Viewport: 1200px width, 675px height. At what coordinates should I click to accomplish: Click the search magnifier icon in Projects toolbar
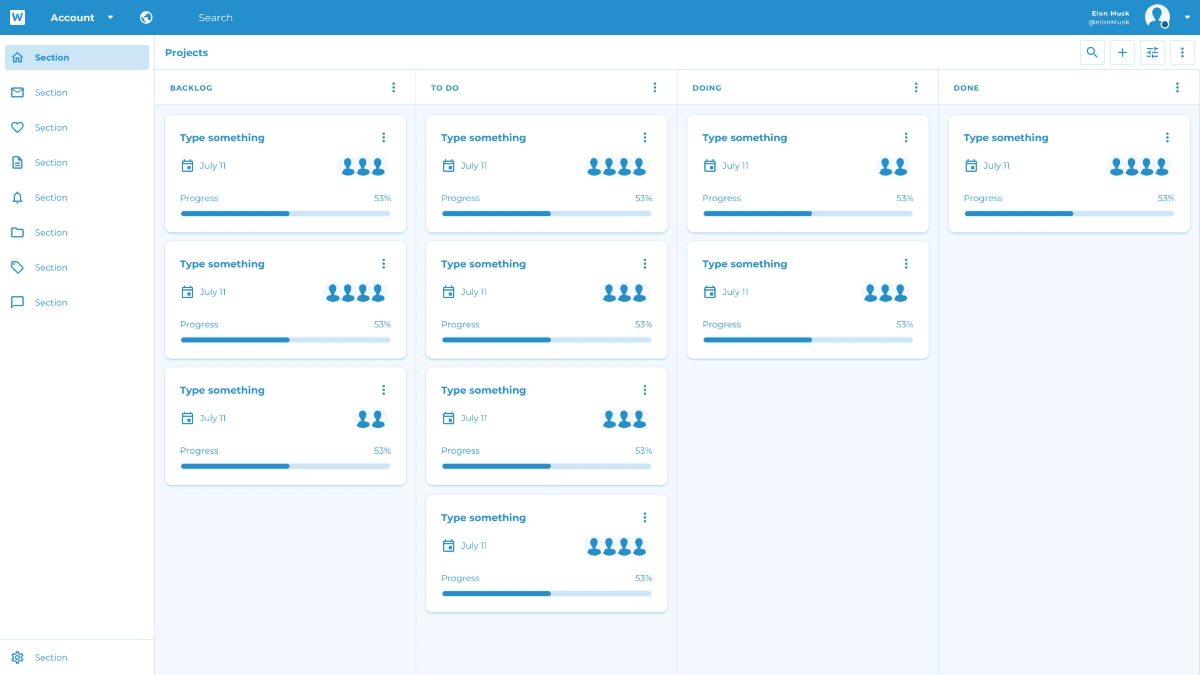point(1092,53)
